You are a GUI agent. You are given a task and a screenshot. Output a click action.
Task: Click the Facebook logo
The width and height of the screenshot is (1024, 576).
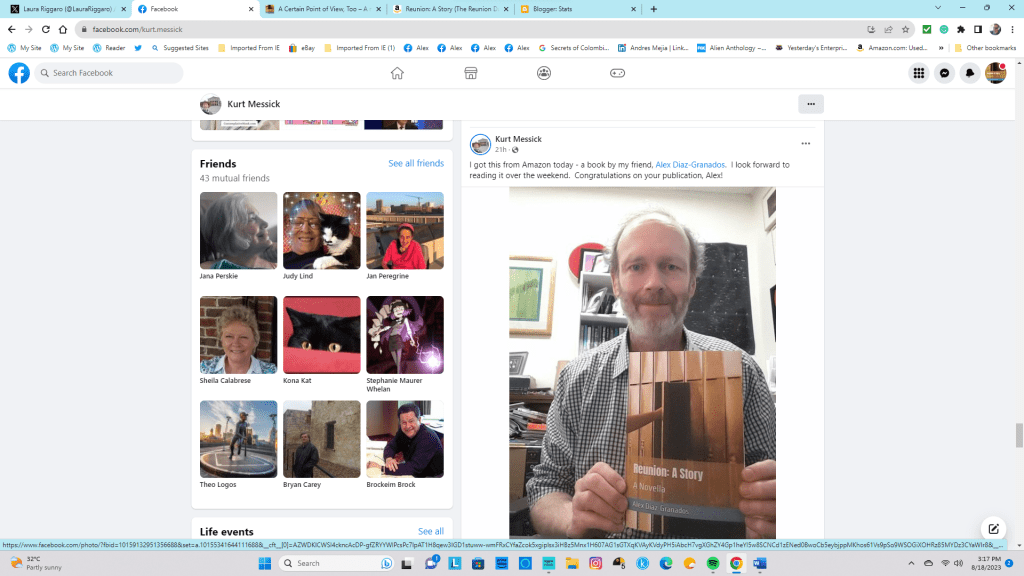pyautogui.click(x=19, y=73)
